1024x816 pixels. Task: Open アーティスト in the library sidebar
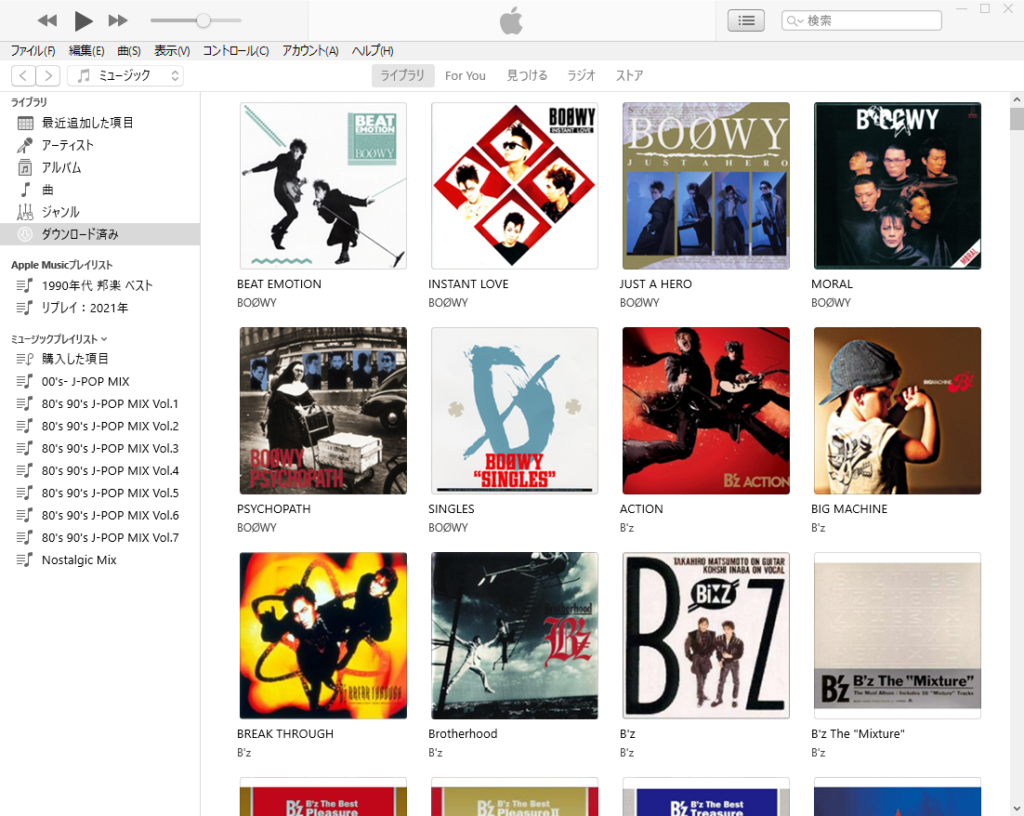click(x=67, y=145)
